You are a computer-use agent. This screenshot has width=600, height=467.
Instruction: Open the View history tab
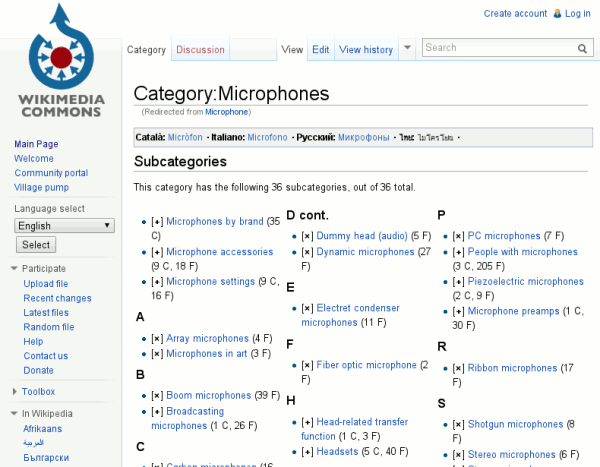(x=365, y=49)
